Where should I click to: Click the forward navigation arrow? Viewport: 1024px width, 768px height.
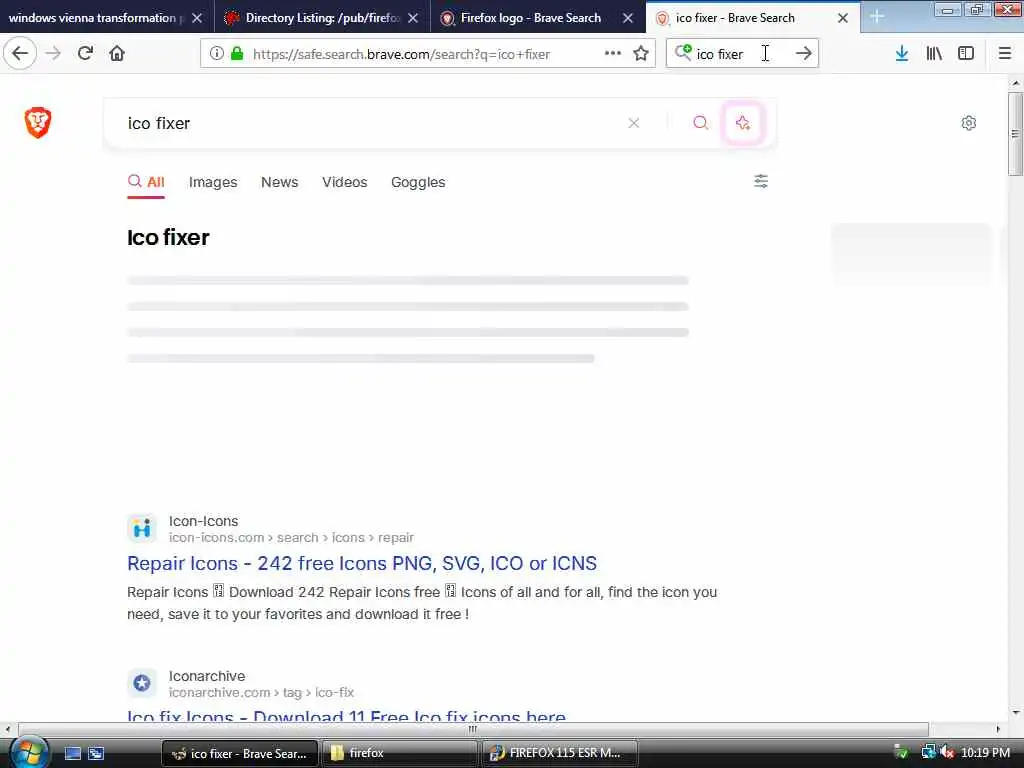pos(54,53)
